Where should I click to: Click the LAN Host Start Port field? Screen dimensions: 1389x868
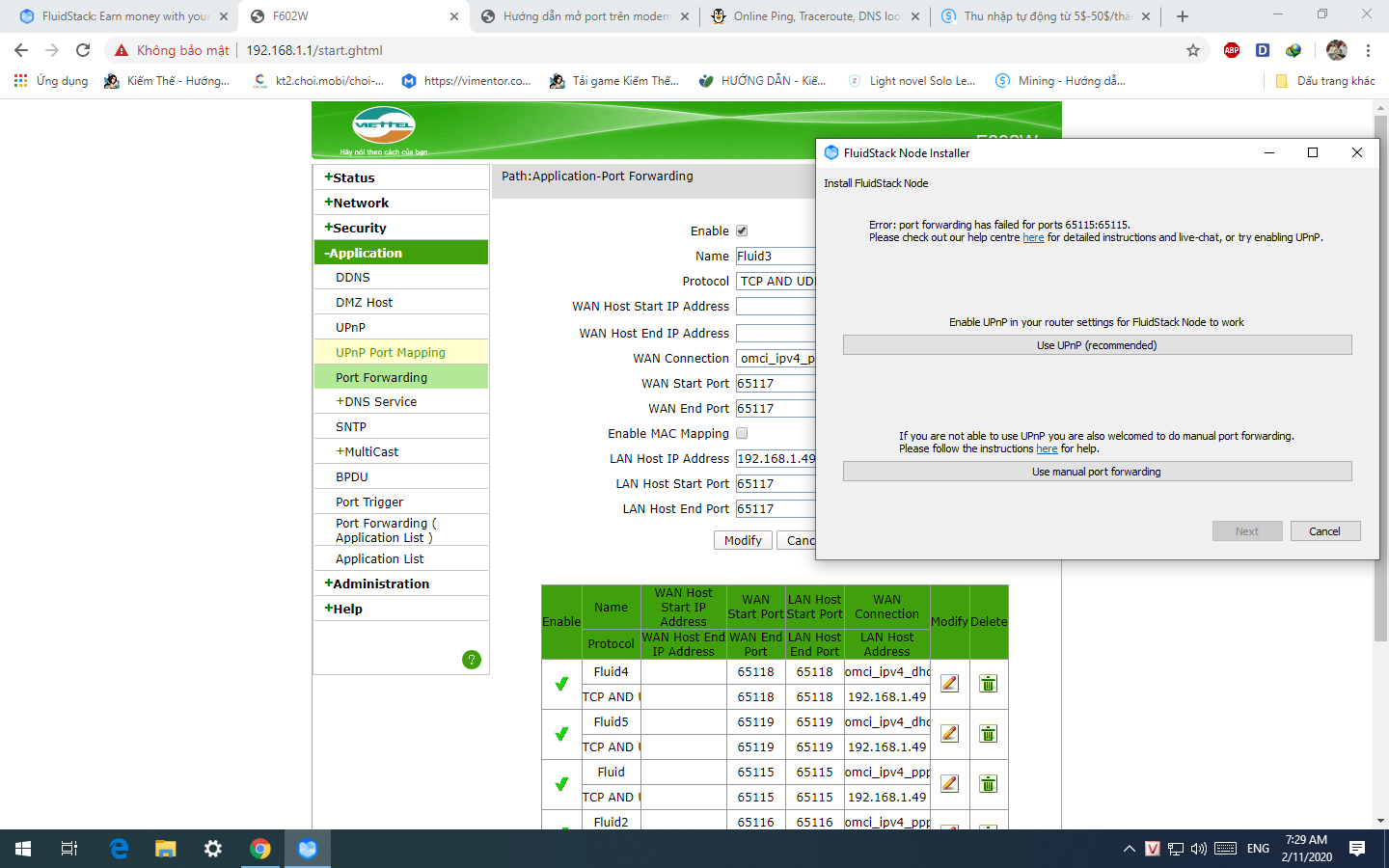coord(776,483)
